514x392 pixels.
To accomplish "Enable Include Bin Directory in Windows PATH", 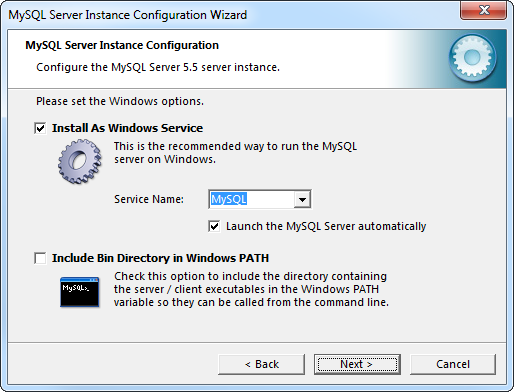I will [x=40, y=258].
